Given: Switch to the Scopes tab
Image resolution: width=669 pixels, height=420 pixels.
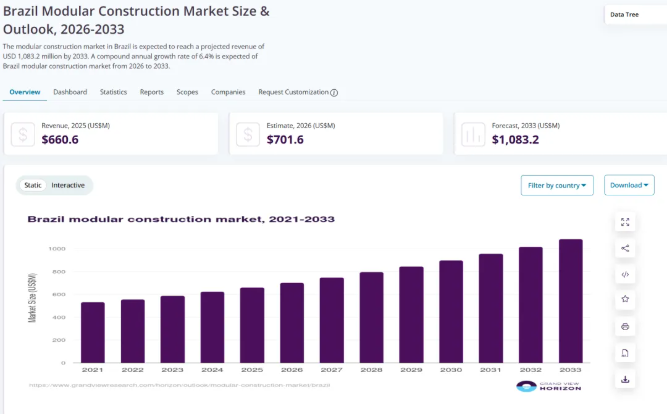Looking at the screenshot, I should point(187,92).
